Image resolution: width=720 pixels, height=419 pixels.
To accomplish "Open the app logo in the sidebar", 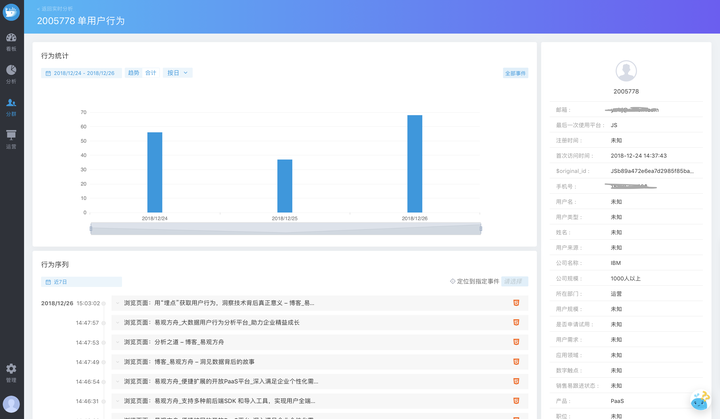I will 11,11.
